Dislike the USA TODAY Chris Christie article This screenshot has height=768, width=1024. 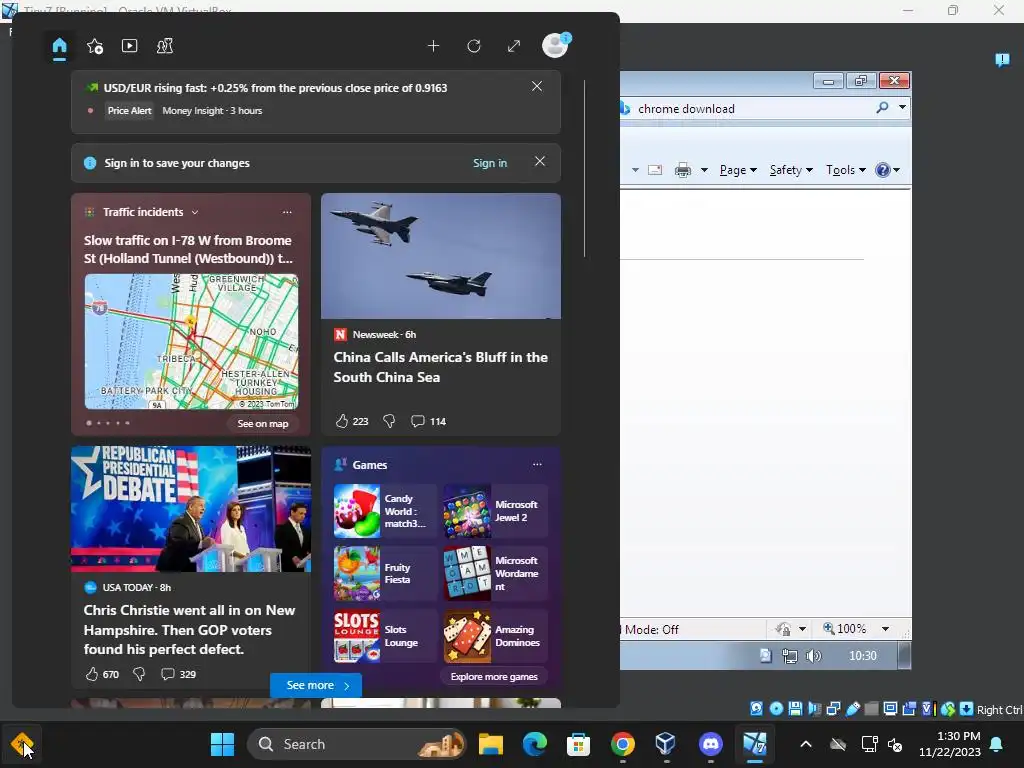139,674
